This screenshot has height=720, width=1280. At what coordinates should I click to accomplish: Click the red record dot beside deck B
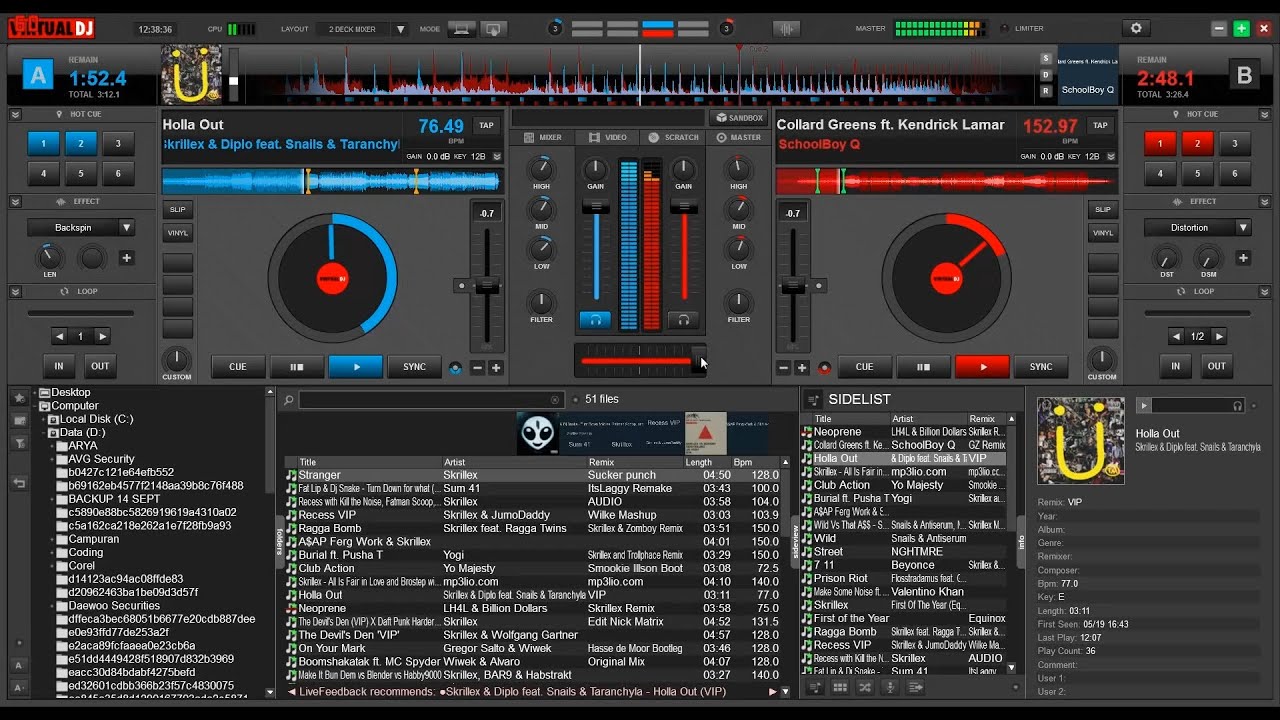tap(825, 368)
